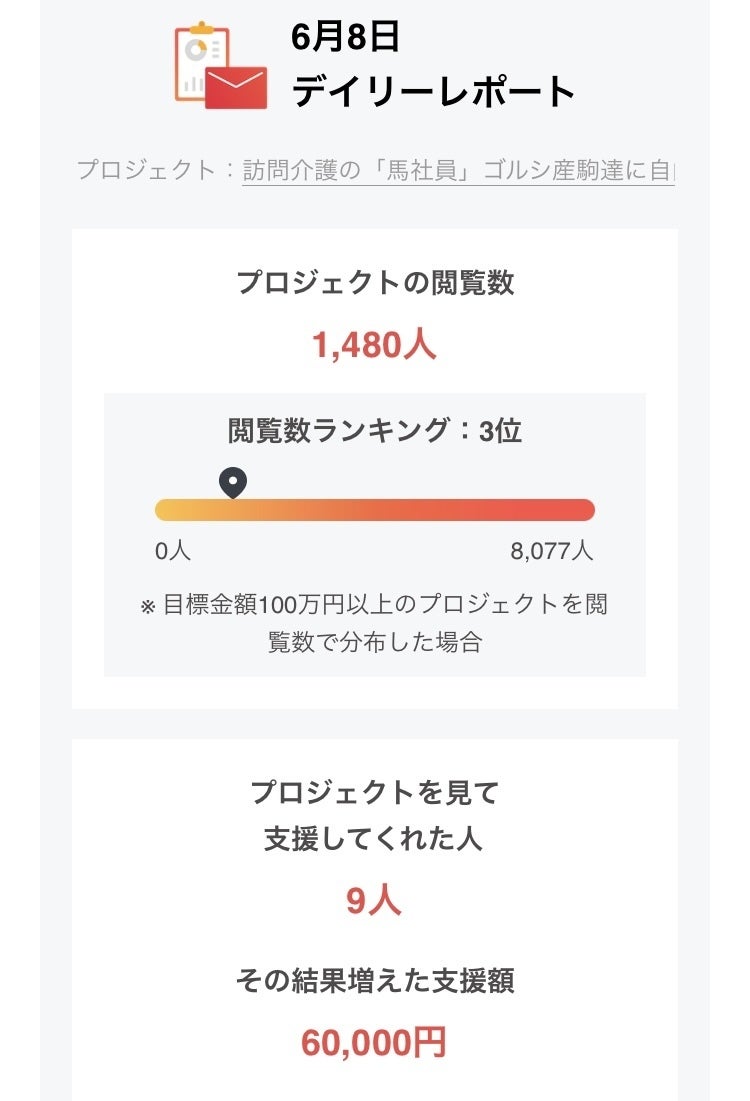Click the black location pin marker
Screen dimensions: 750x1101
tap(233, 484)
